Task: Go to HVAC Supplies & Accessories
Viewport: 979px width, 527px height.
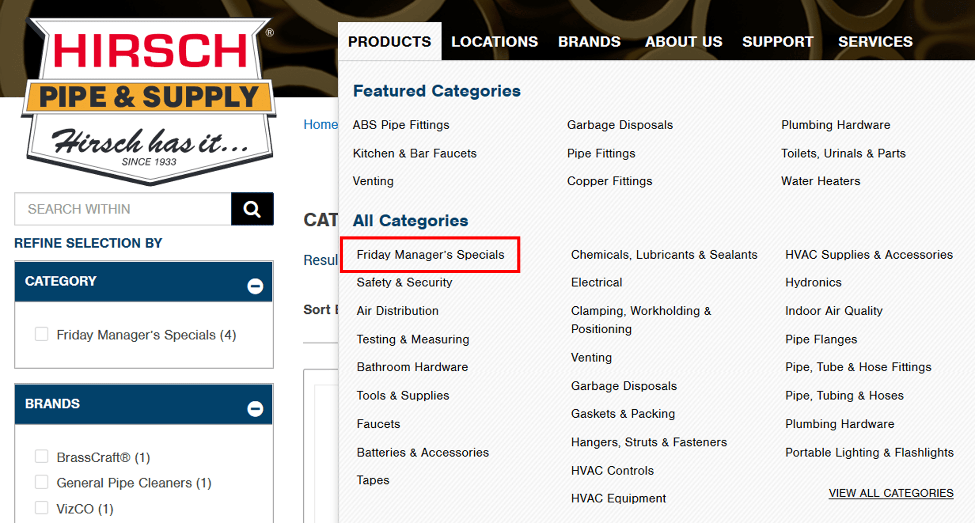Action: [x=868, y=255]
